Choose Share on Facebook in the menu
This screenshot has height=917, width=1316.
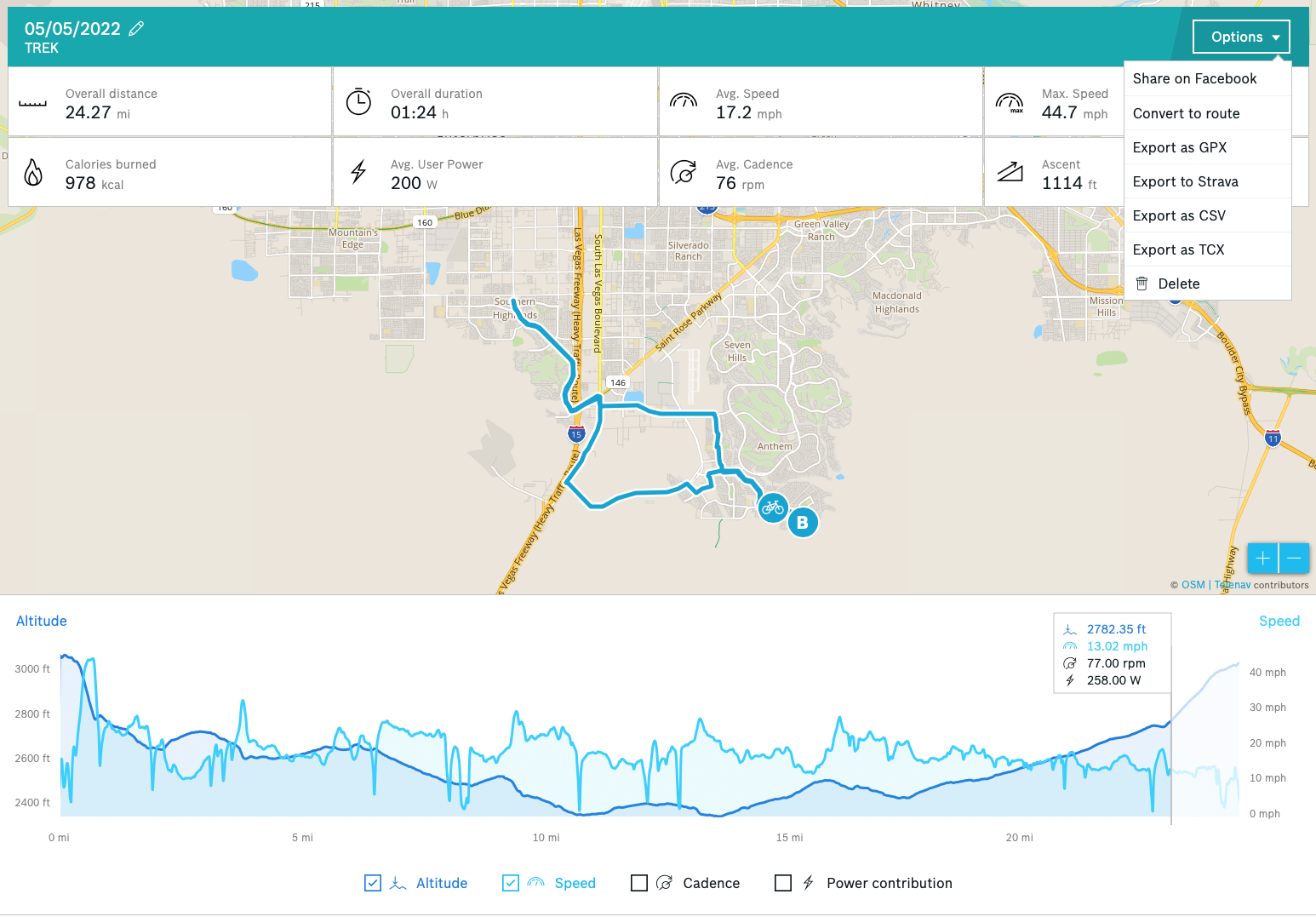coord(1194,78)
